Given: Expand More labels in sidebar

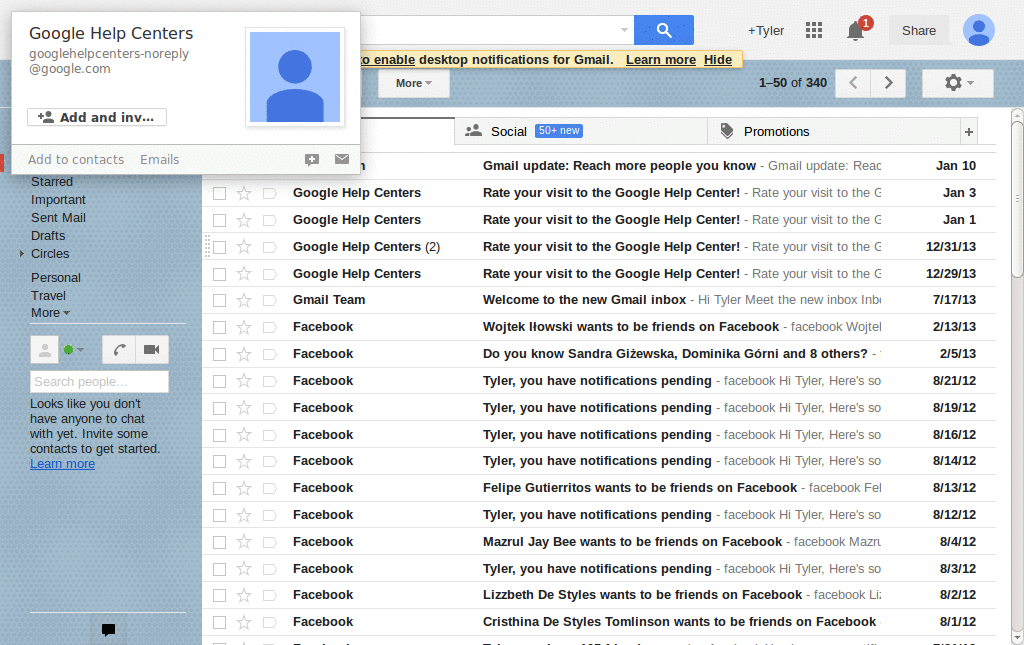Looking at the screenshot, I should (x=50, y=313).
